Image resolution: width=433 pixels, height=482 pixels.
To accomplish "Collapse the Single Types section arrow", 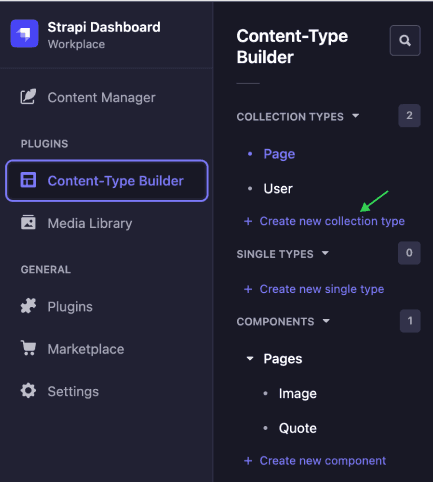I will click(325, 253).
